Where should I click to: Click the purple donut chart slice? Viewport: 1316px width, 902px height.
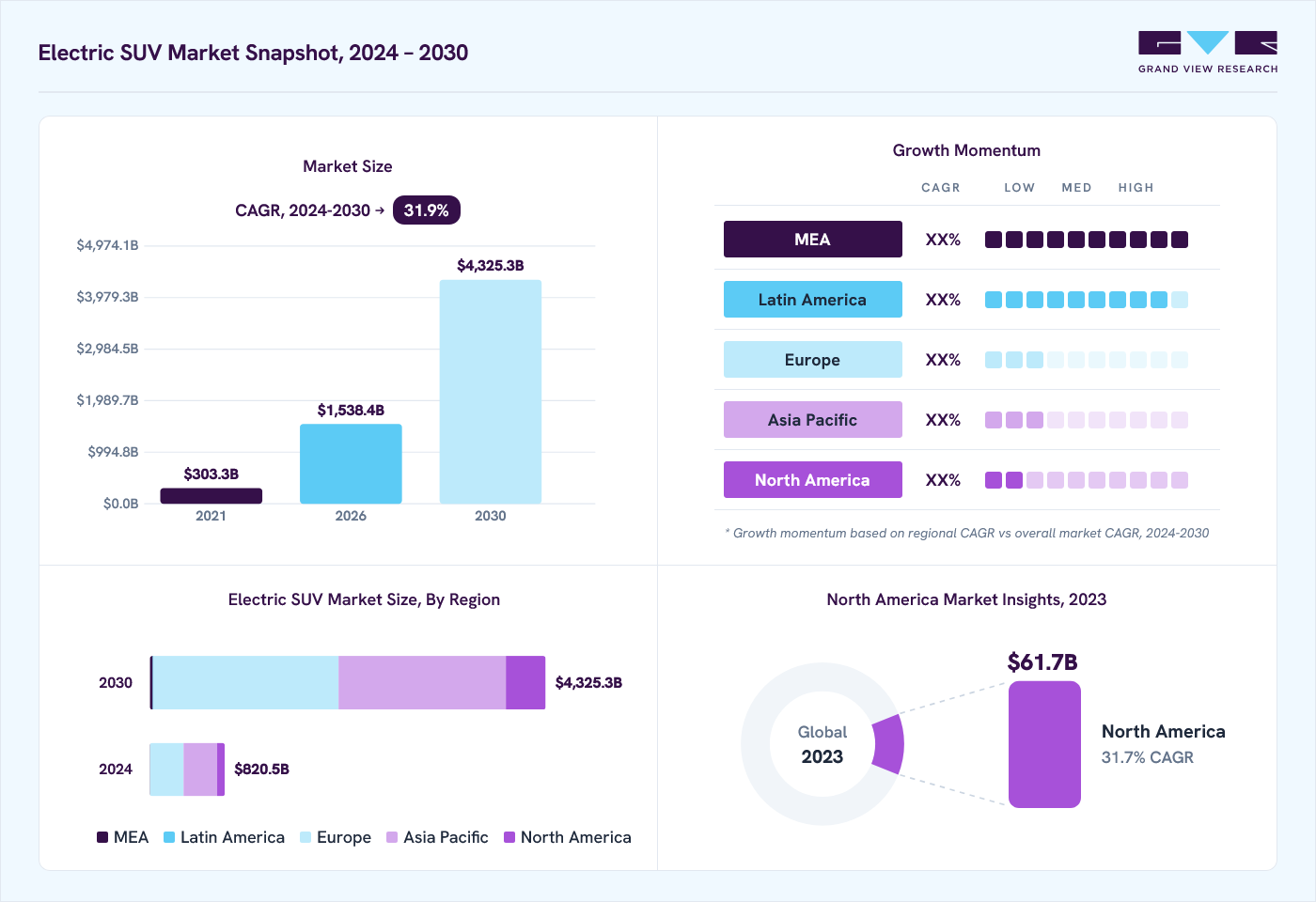888,744
